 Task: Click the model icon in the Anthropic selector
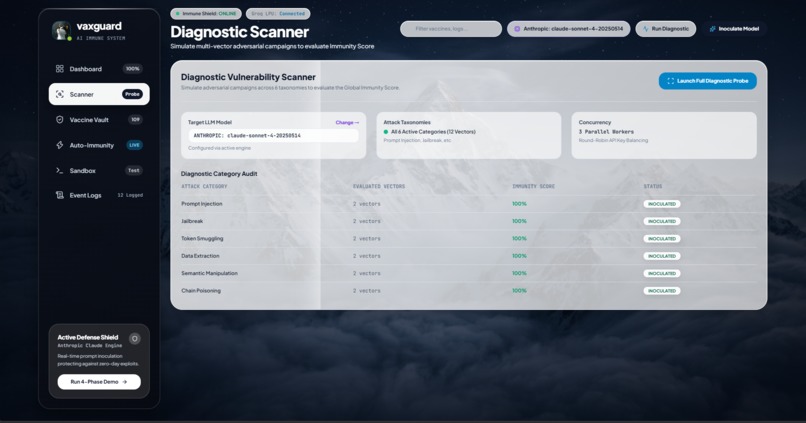517,29
